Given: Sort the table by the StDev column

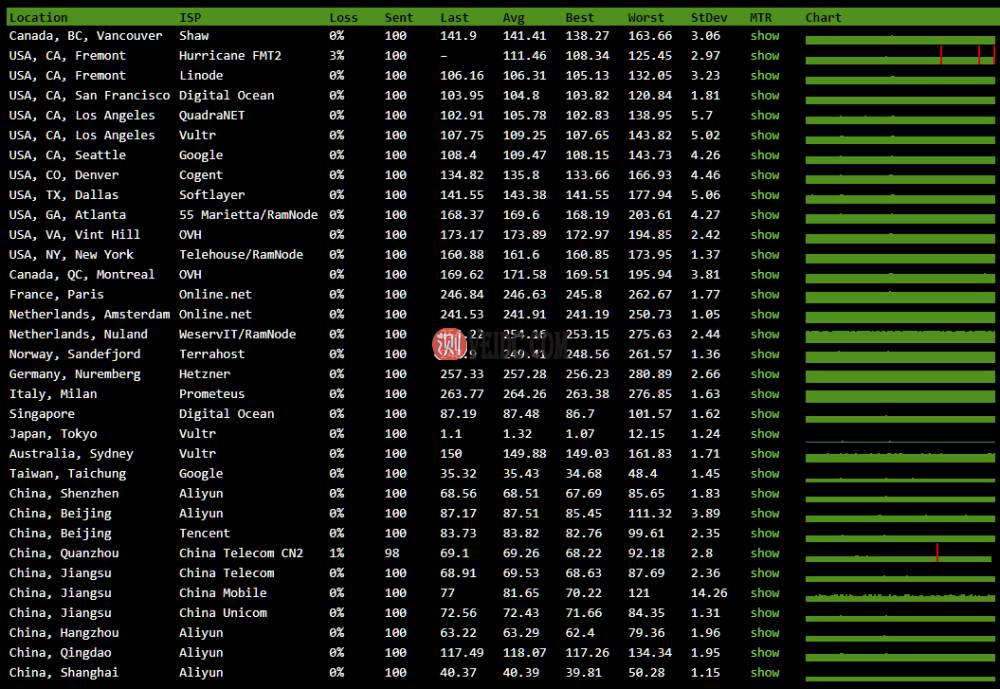Looking at the screenshot, I should tap(710, 17).
